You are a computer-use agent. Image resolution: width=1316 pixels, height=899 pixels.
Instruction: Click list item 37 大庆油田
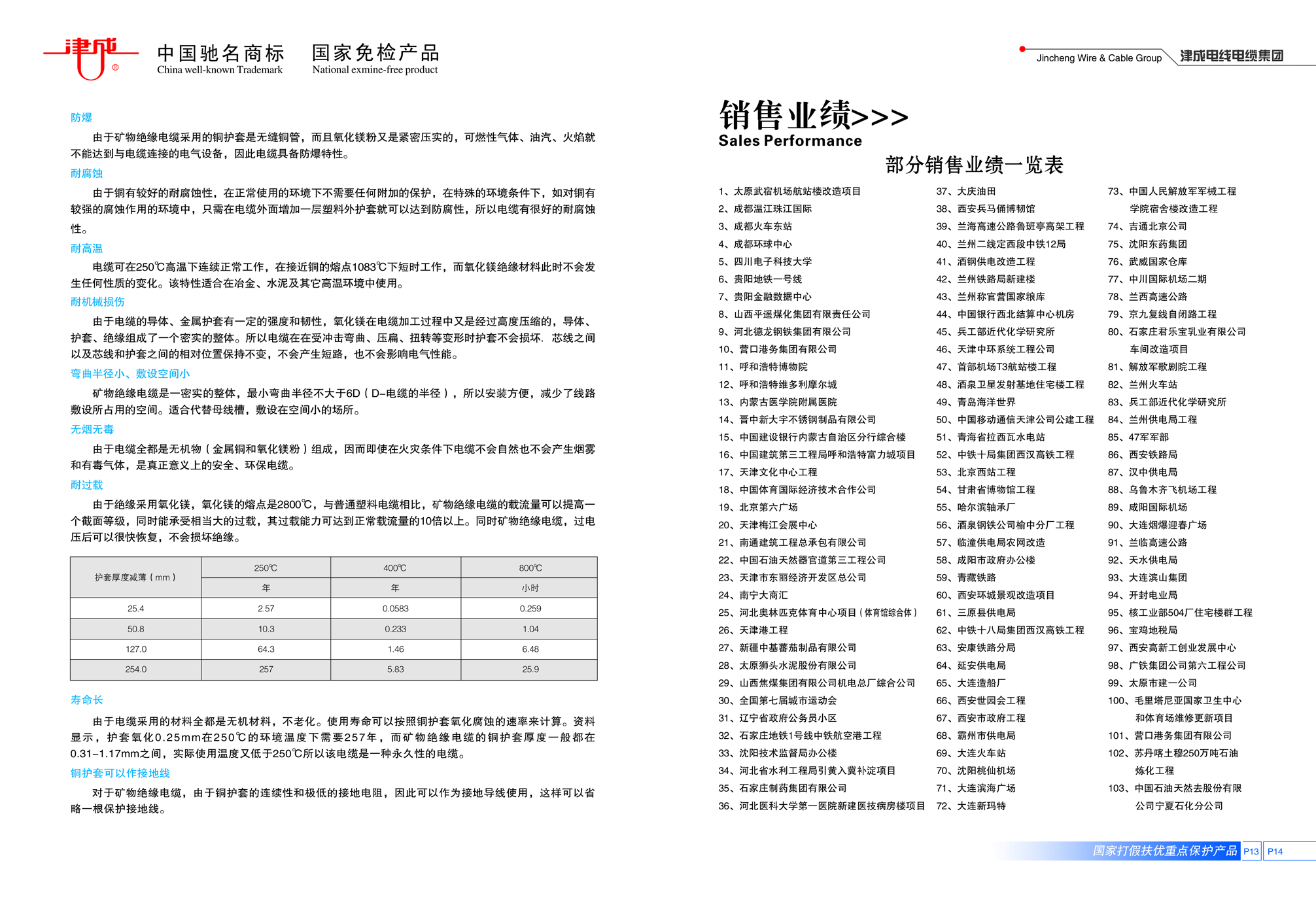966,192
